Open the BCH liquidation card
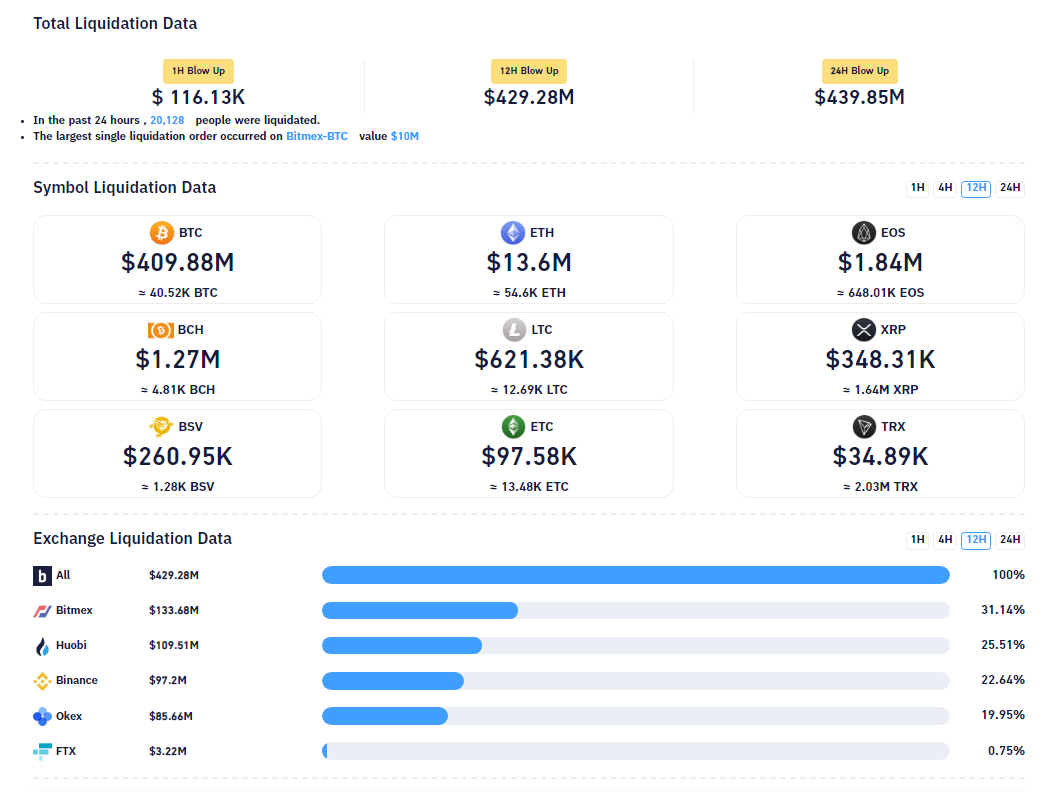The width and height of the screenshot is (1061, 792). 177,357
